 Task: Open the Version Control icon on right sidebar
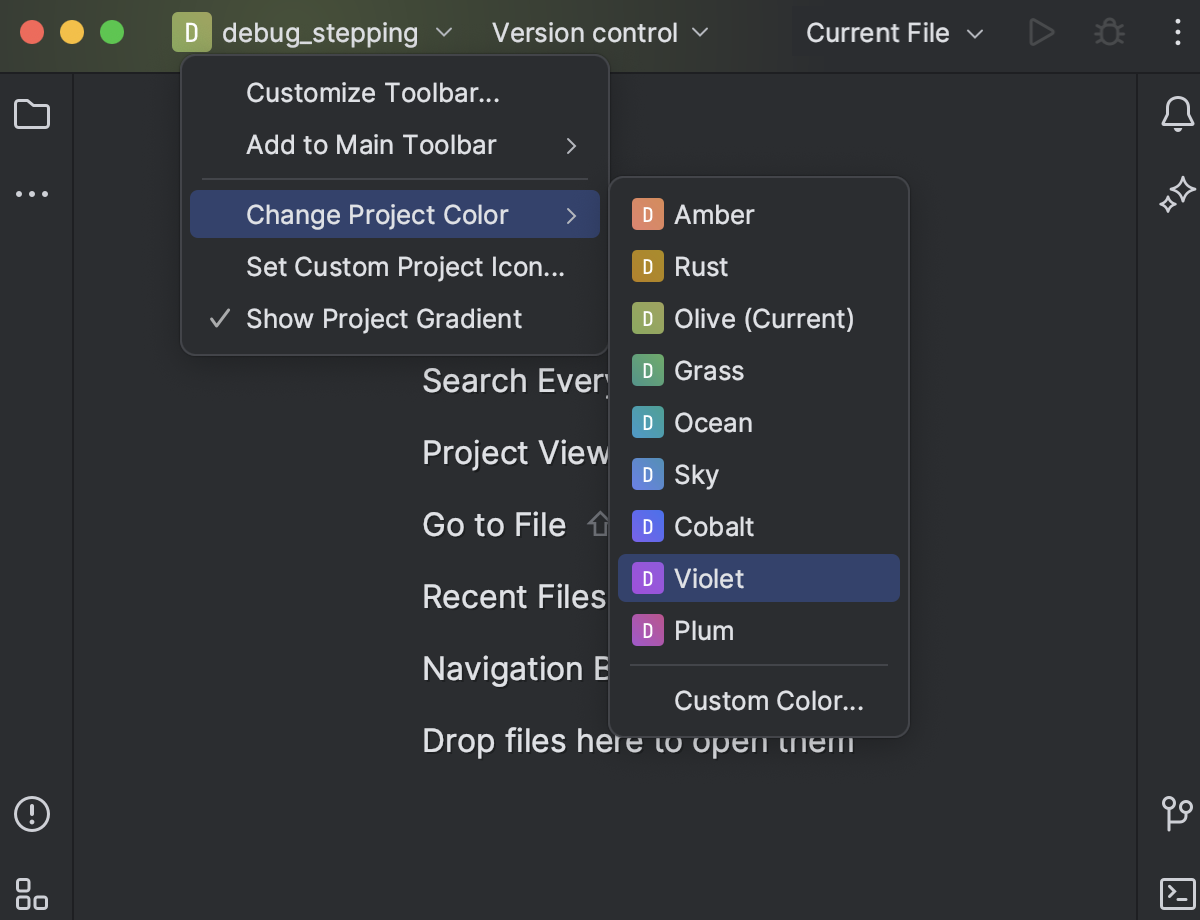1177,815
